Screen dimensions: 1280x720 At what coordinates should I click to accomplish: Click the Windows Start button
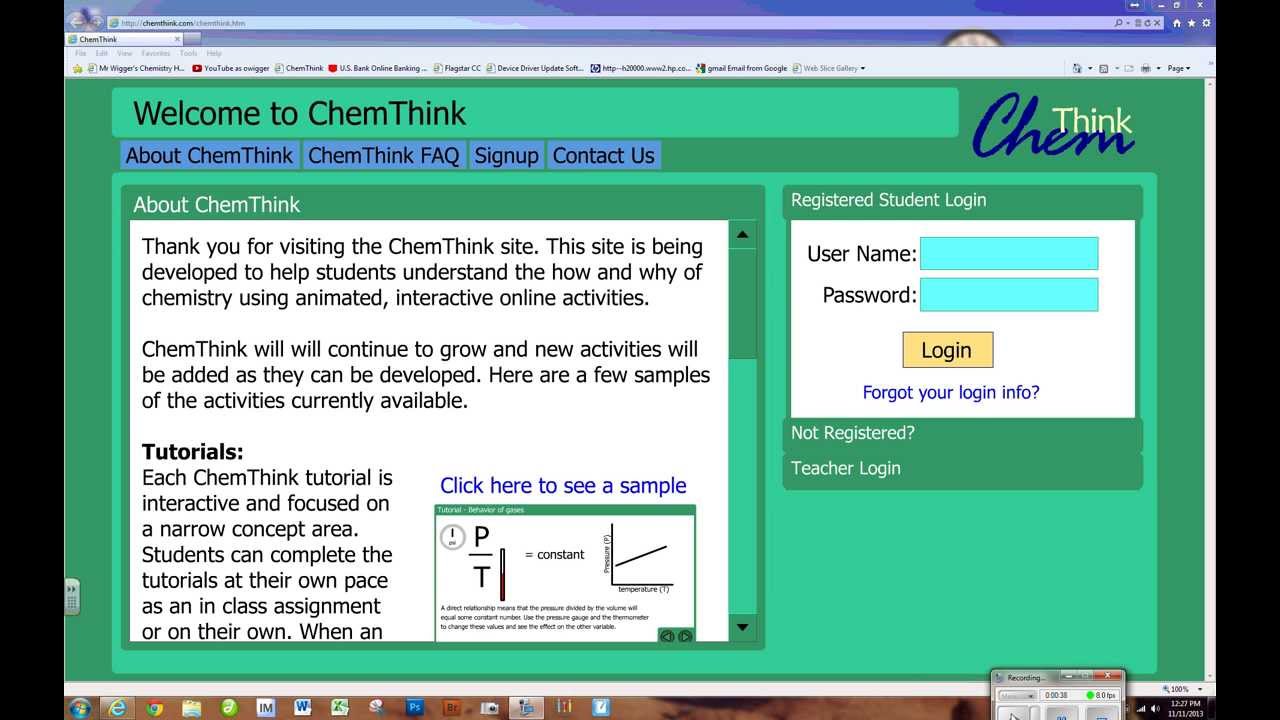tap(80, 708)
